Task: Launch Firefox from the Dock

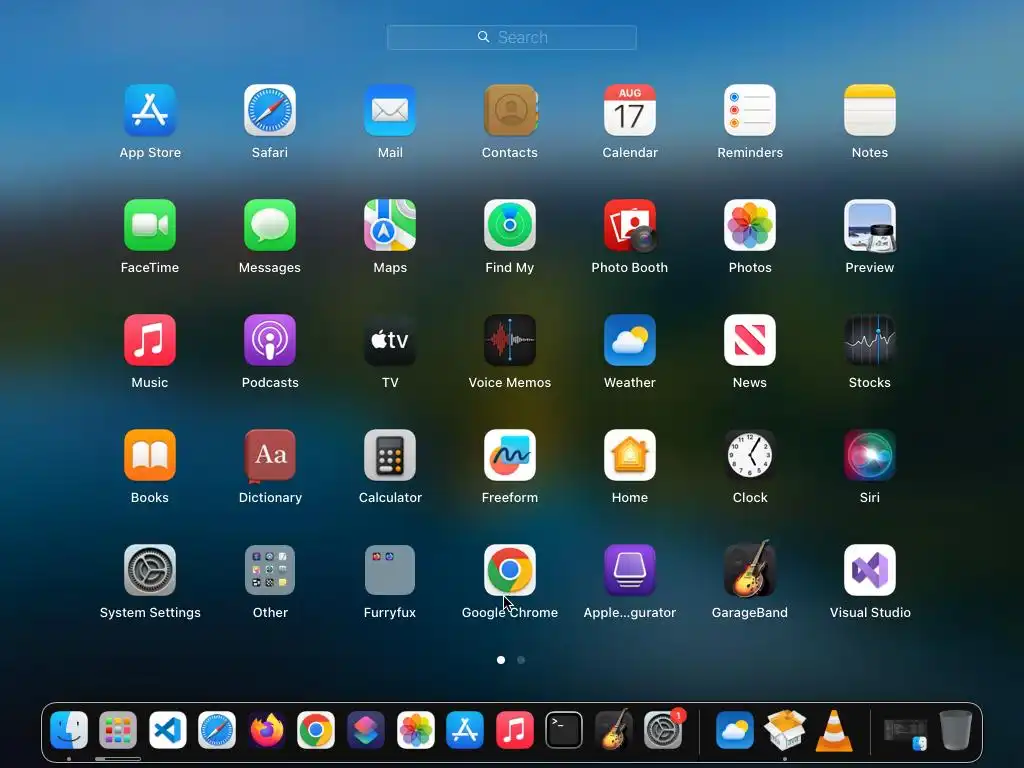Action: (x=266, y=729)
